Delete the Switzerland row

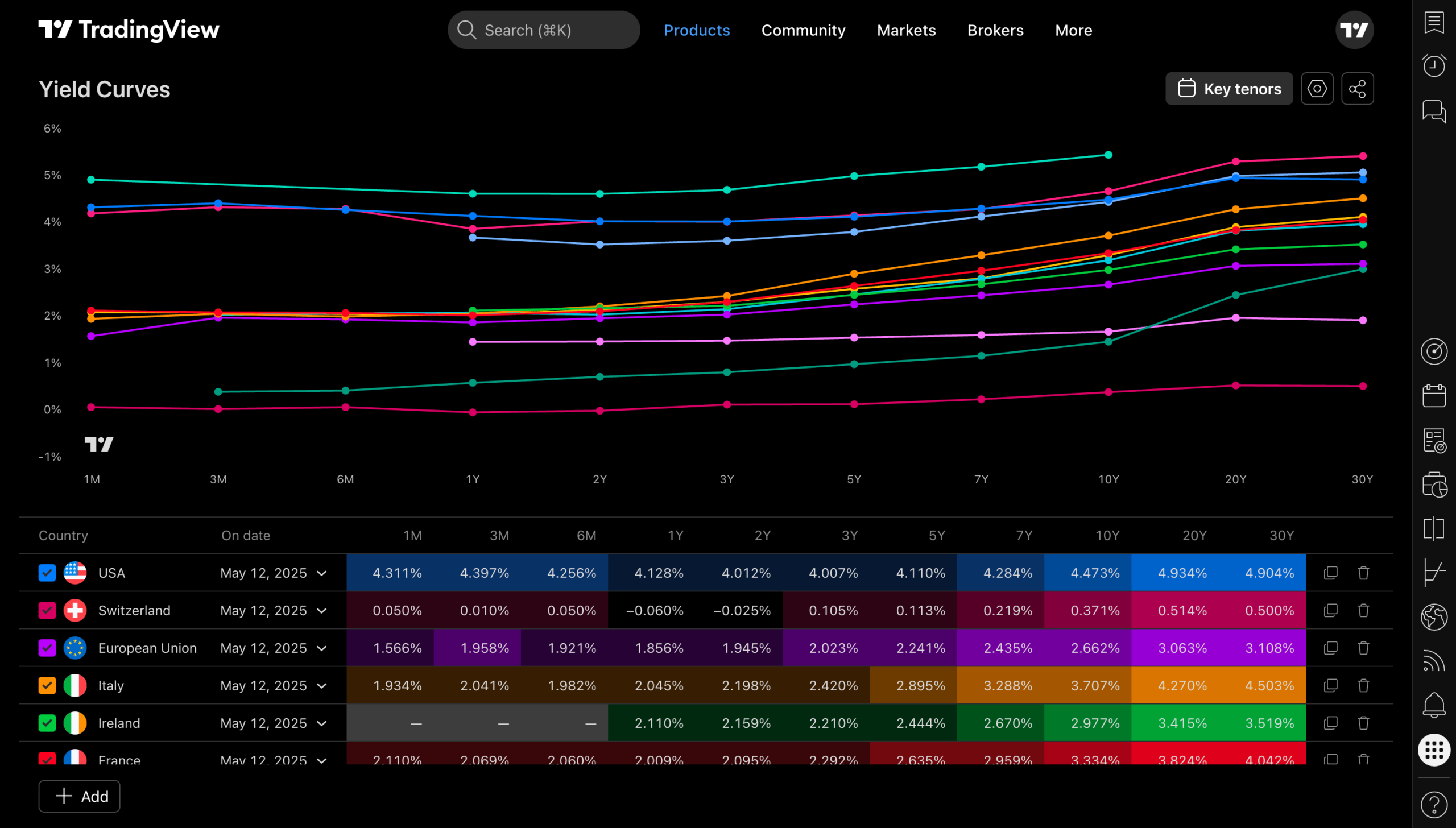1363,610
